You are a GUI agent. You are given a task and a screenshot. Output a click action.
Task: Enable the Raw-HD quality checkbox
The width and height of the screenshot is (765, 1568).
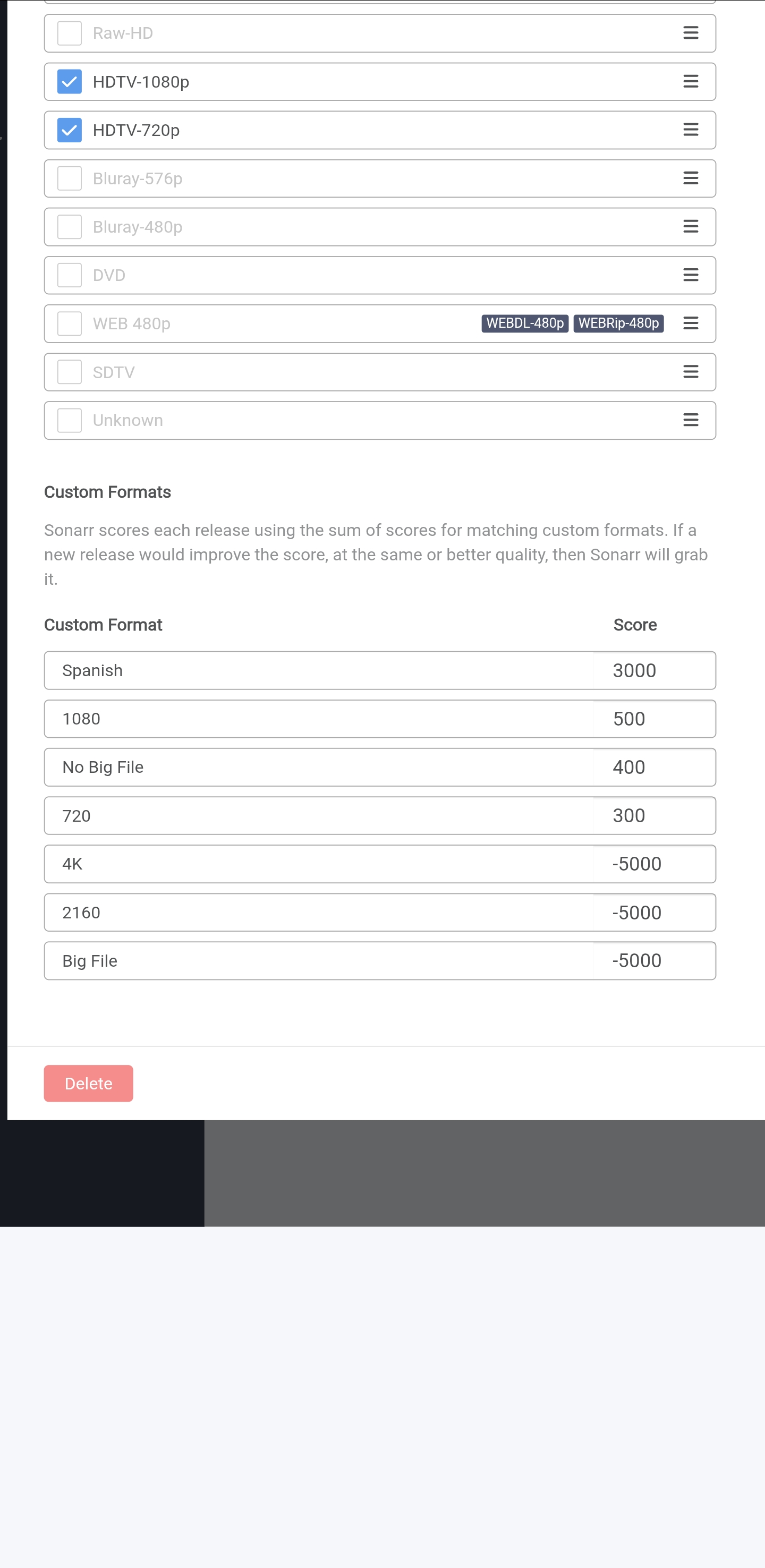click(70, 33)
